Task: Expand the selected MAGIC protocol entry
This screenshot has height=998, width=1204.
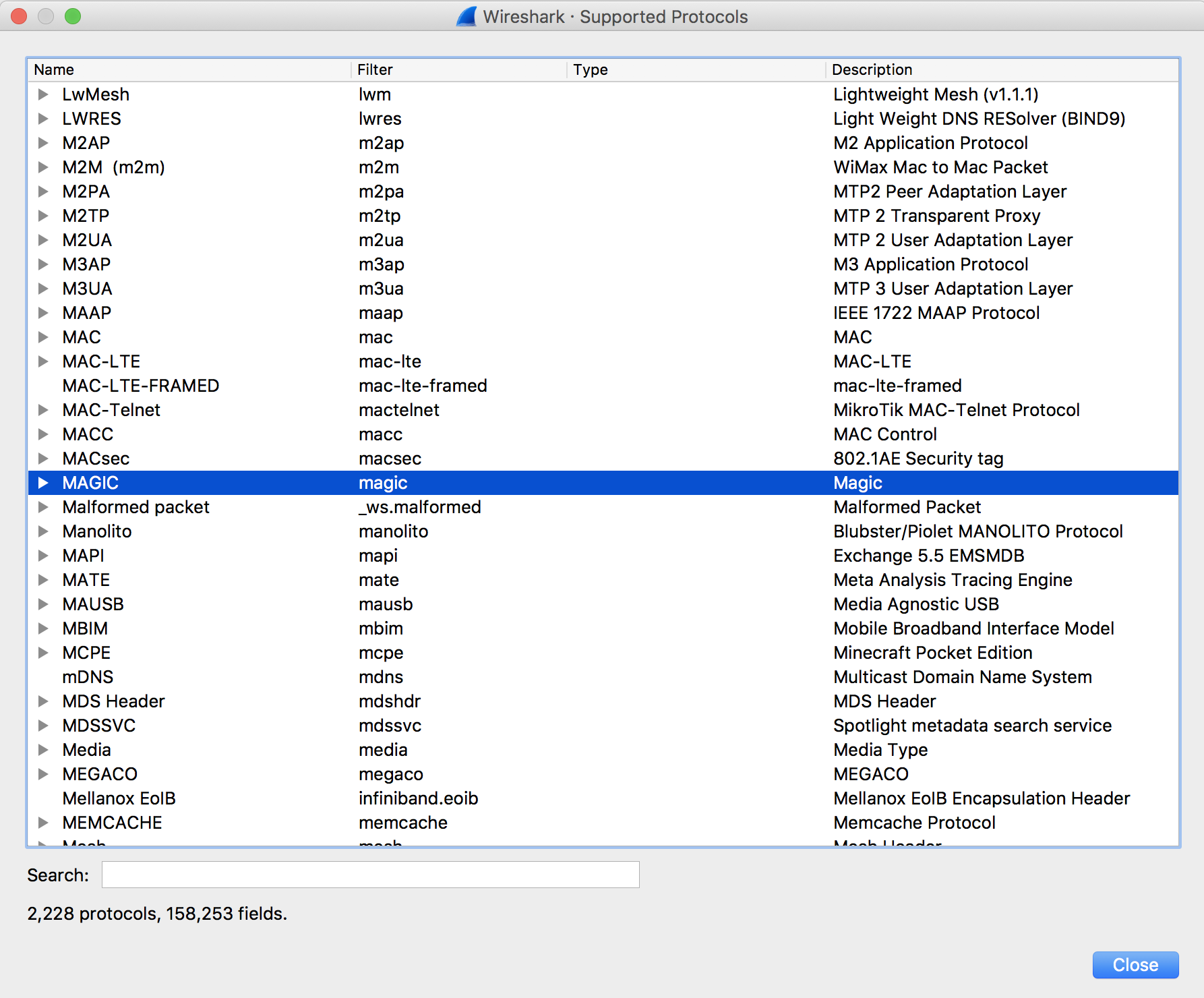Action: pyautogui.click(x=43, y=483)
